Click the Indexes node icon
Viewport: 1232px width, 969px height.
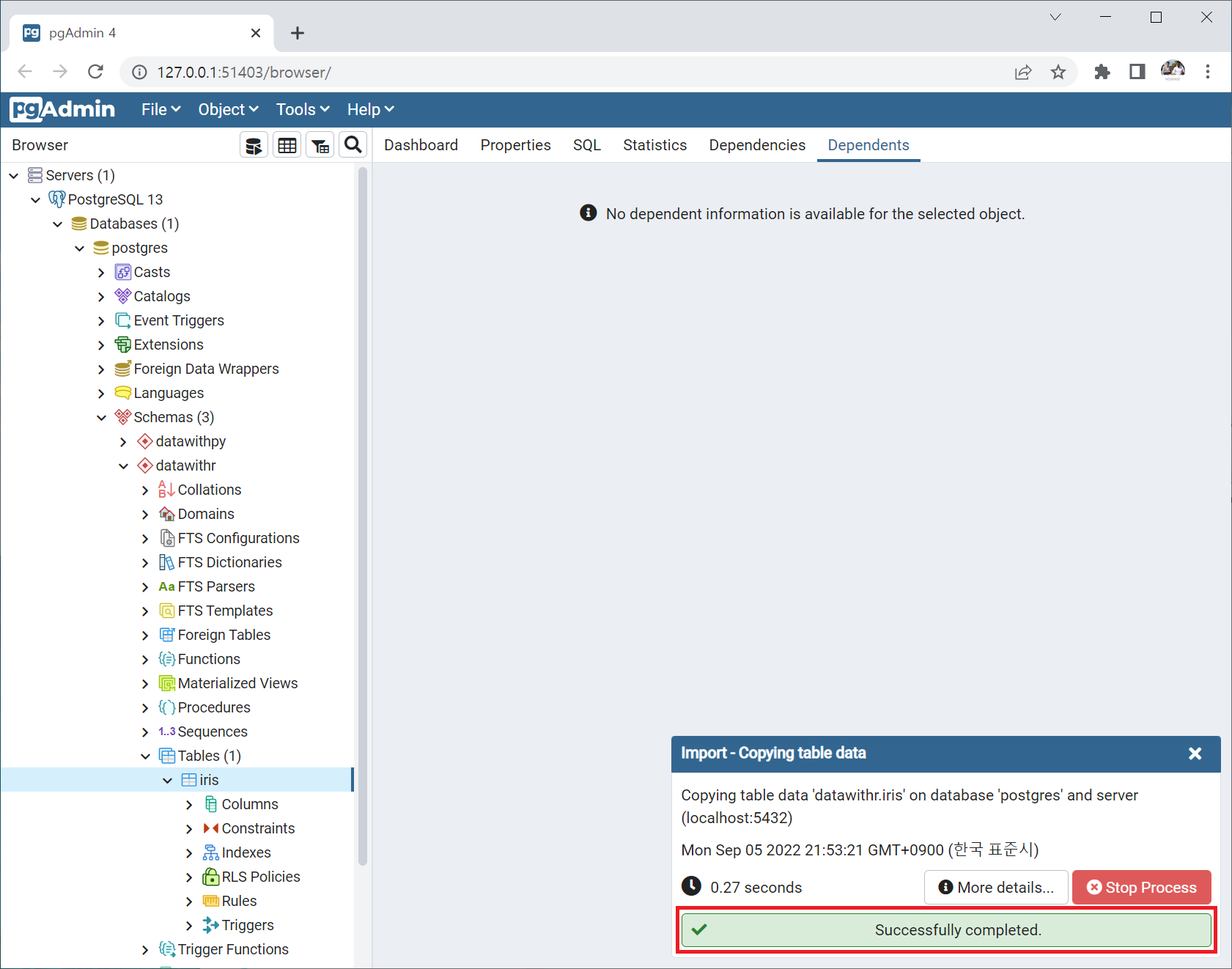tap(211, 852)
